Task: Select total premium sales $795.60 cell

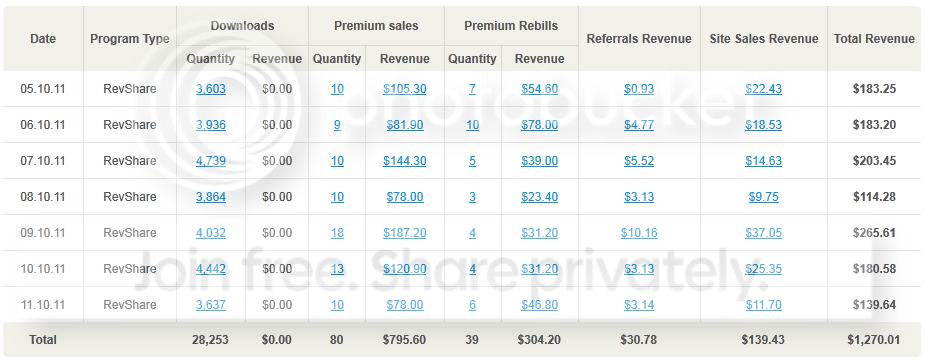Action: pyautogui.click(x=405, y=340)
